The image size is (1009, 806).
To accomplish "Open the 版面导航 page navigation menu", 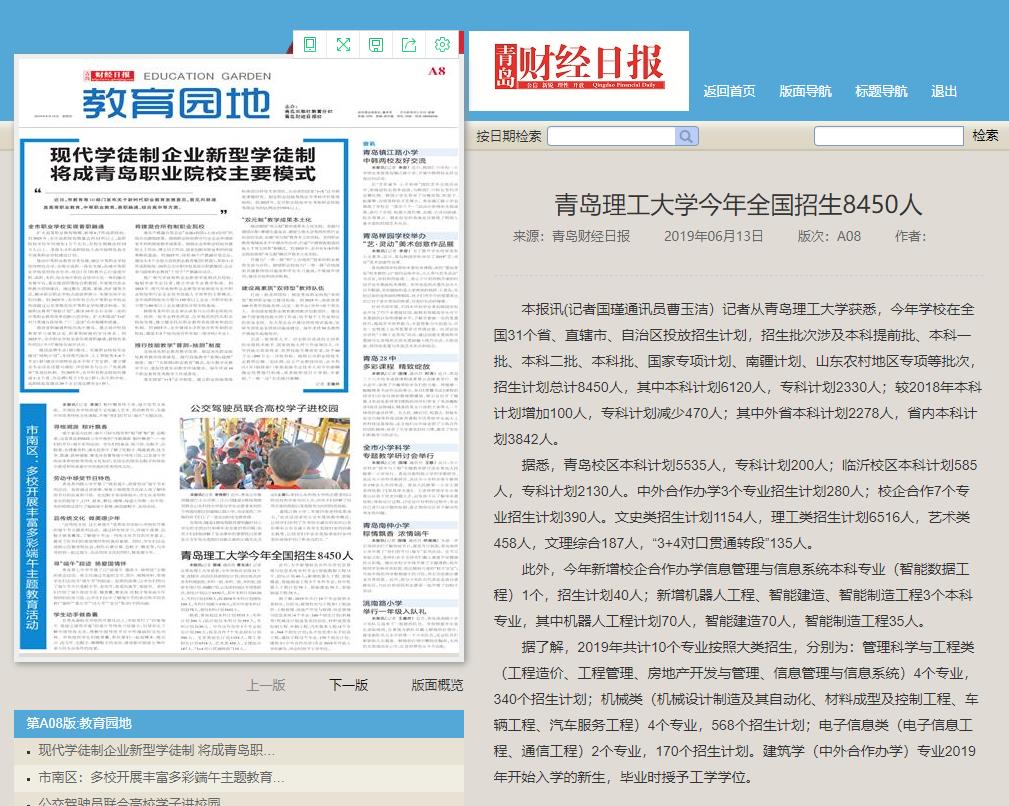I will tap(805, 91).
